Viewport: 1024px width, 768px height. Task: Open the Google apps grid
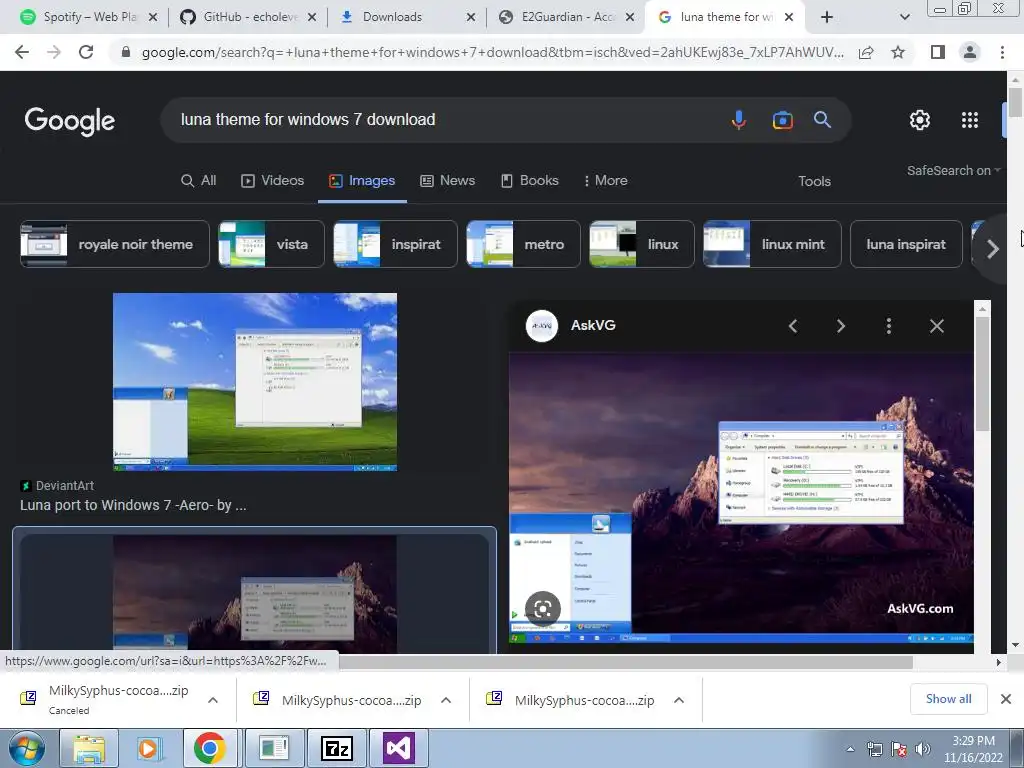pyautogui.click(x=970, y=120)
